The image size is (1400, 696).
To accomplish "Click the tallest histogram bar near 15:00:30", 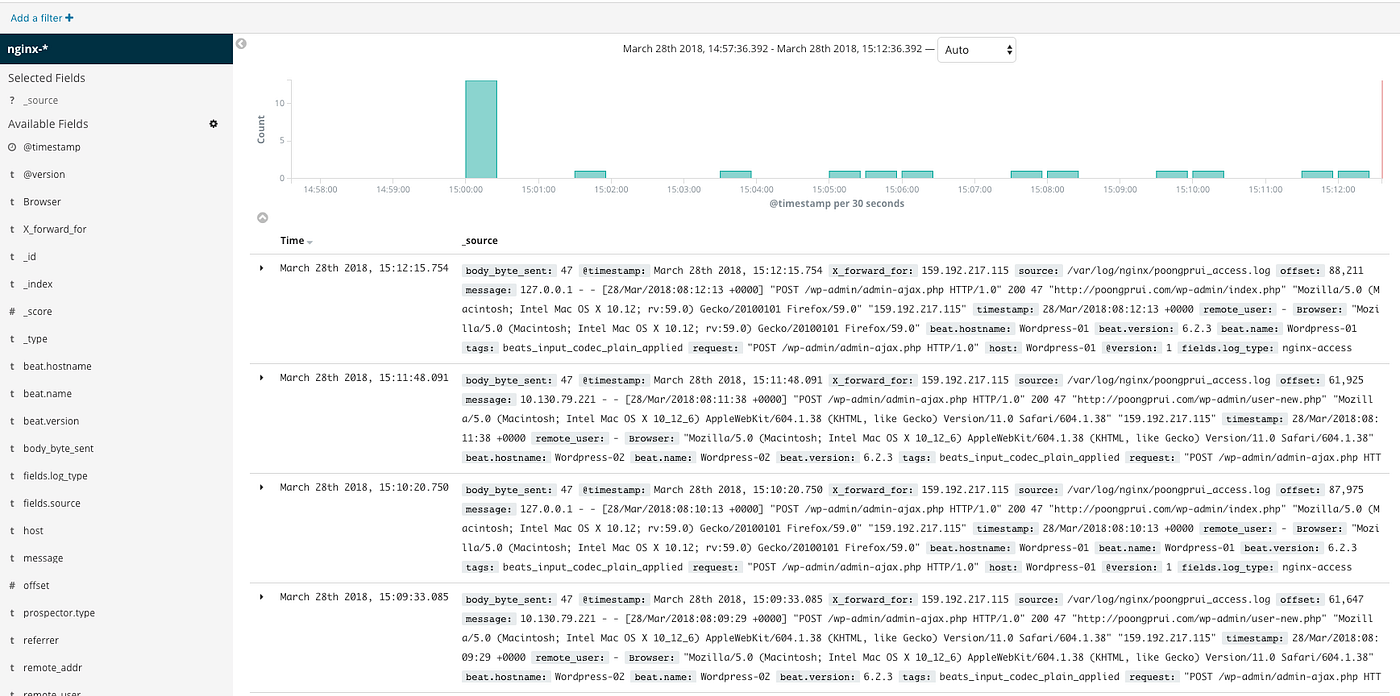I will 480,130.
